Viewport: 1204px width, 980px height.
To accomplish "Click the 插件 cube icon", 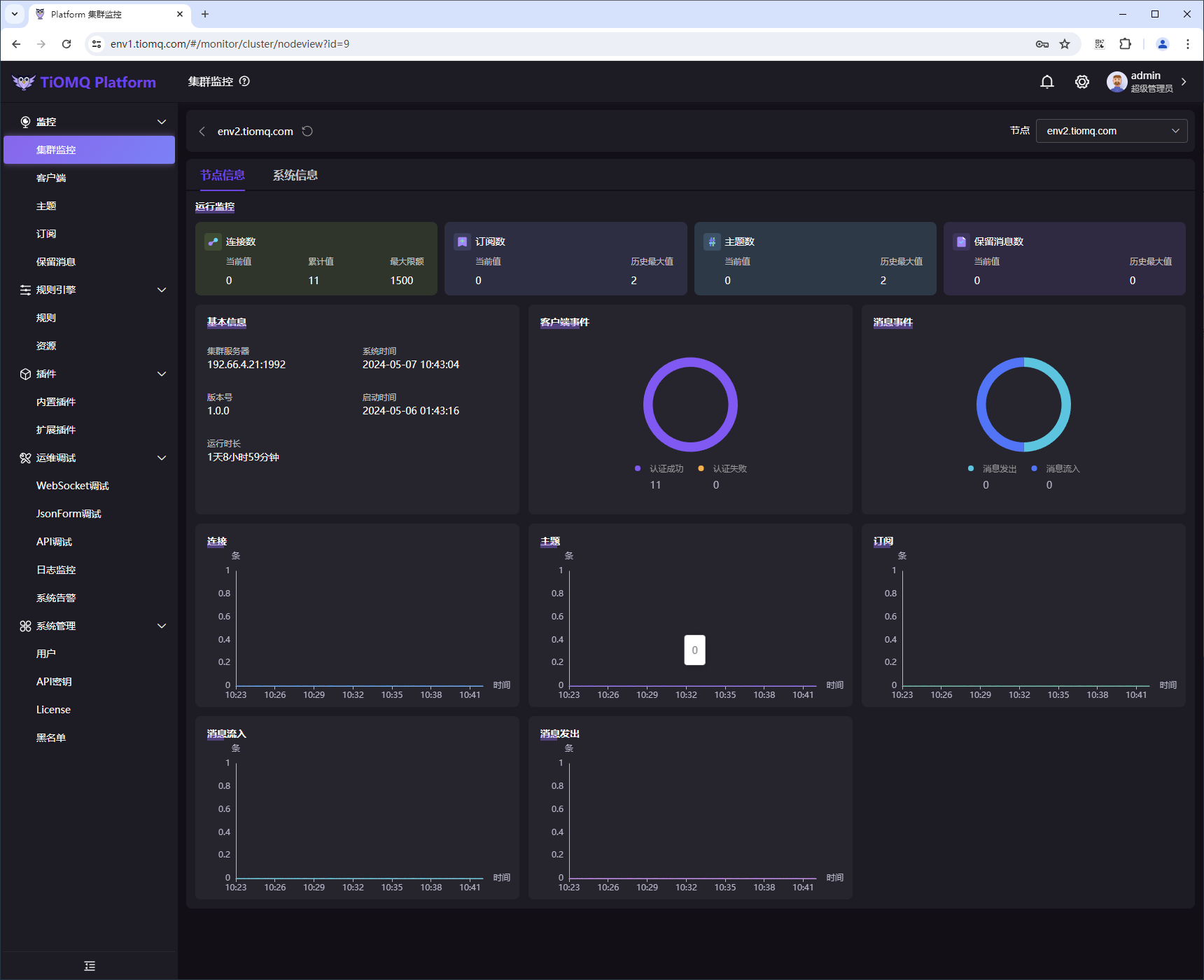I will [25, 374].
